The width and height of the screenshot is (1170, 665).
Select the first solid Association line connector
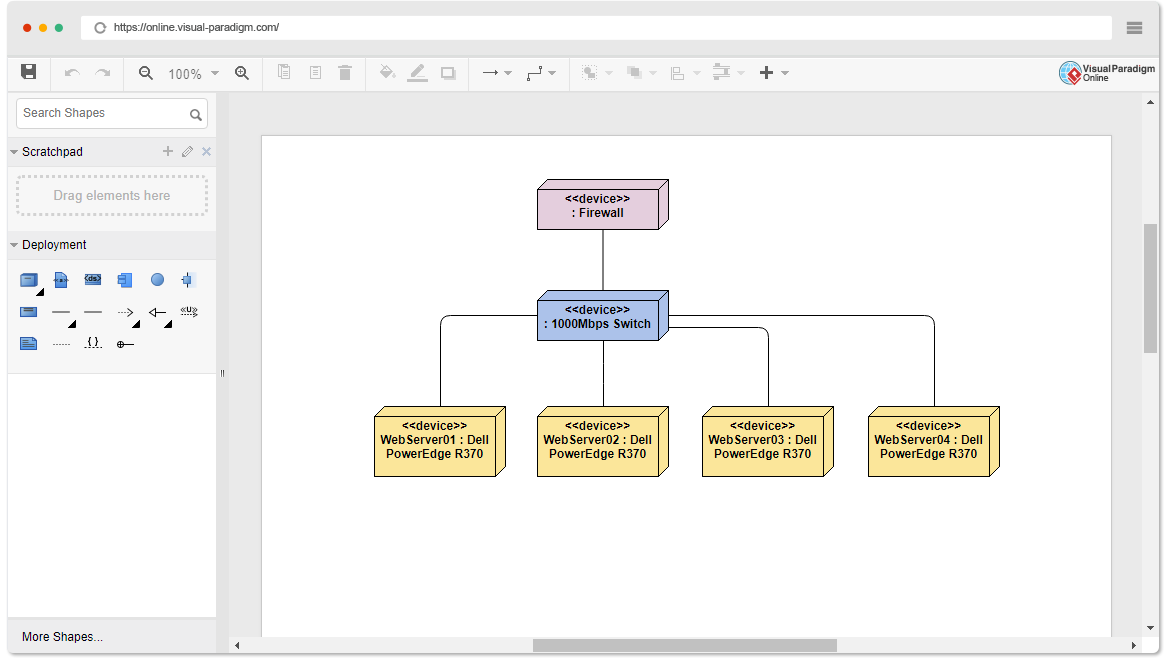[x=61, y=312]
